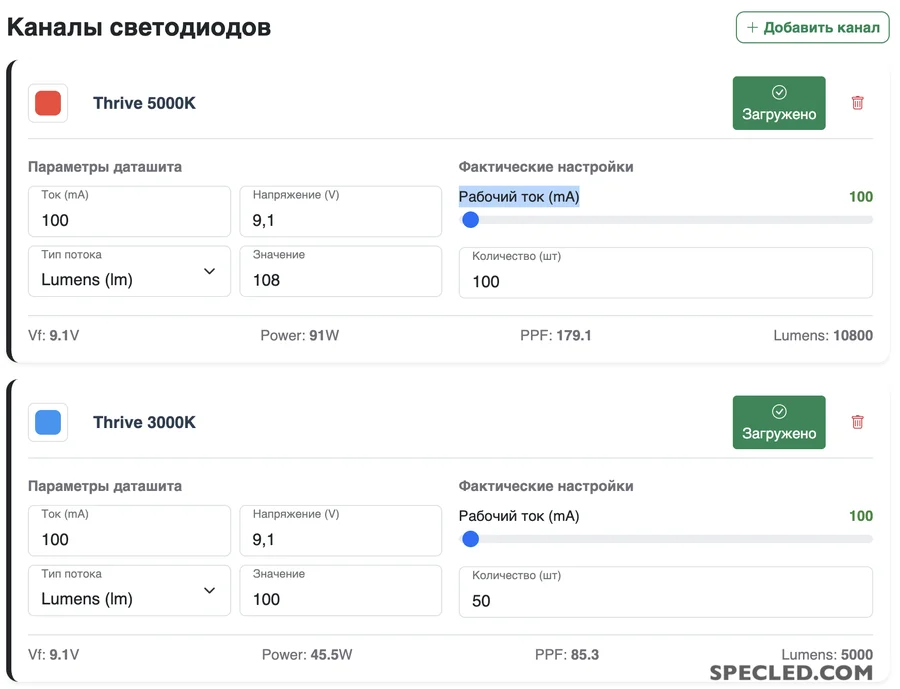The width and height of the screenshot is (900, 689).
Task: Focus the quantity field showing 50
Action: (666, 592)
